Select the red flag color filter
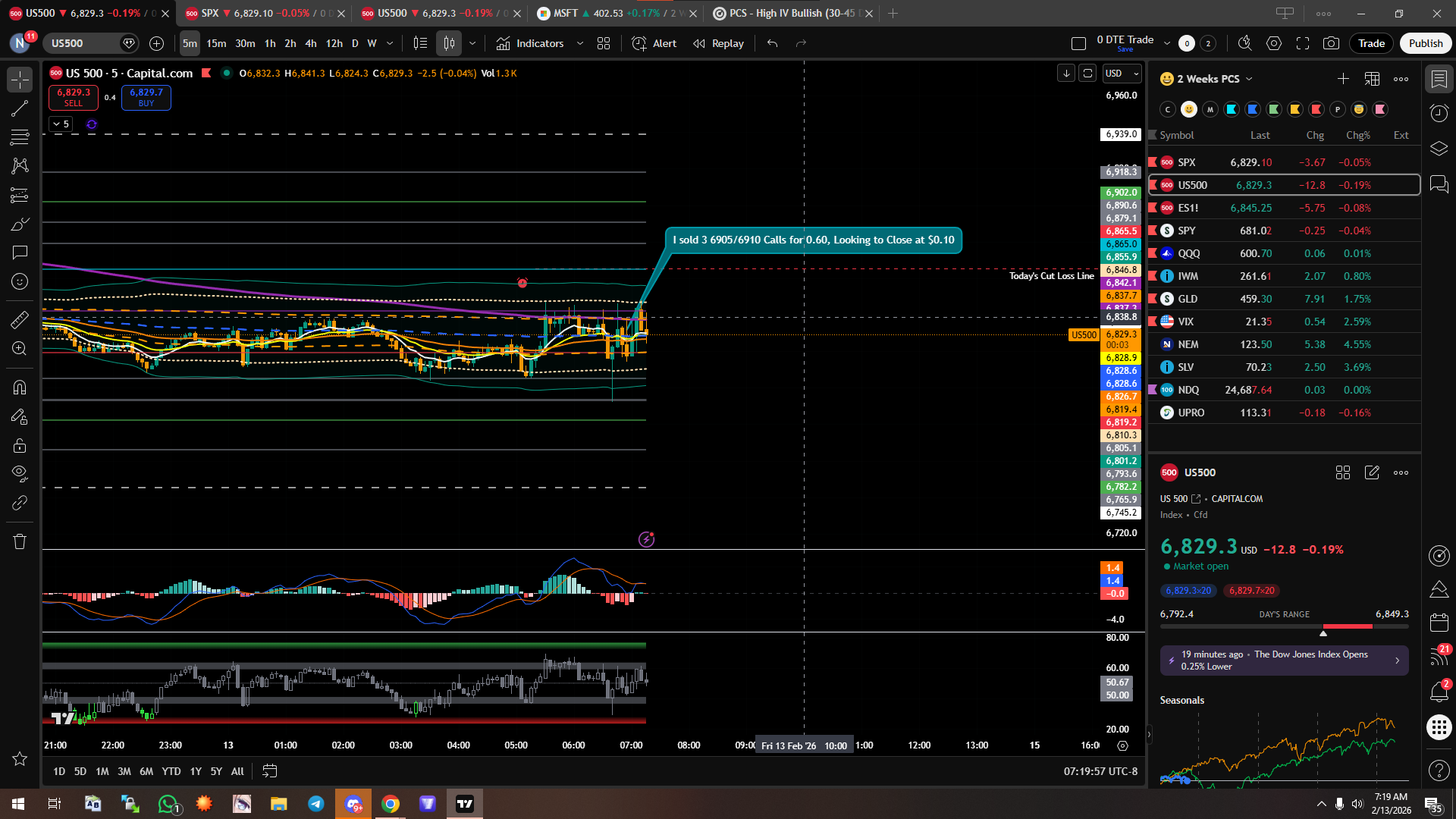 1316,109
